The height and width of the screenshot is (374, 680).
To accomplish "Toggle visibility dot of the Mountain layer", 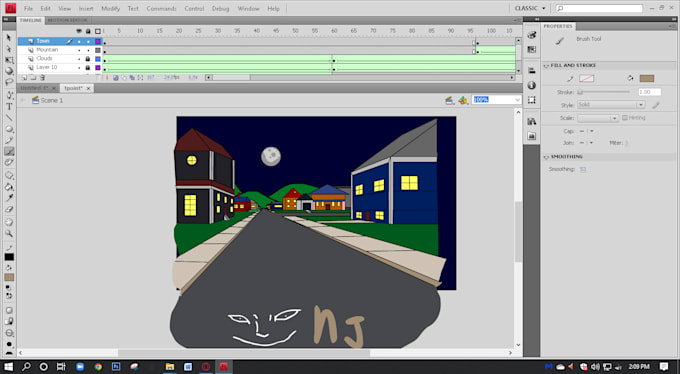I will point(79,50).
